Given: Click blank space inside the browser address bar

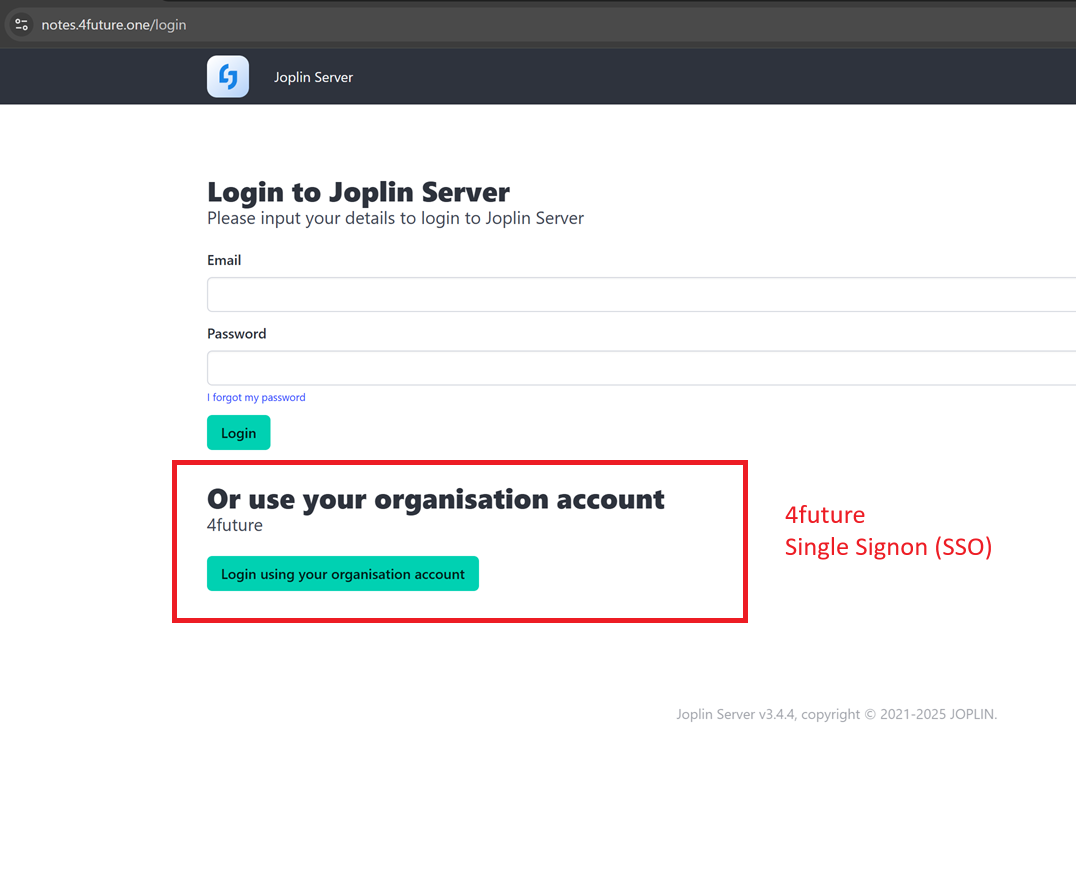Looking at the screenshot, I should tap(600, 24).
